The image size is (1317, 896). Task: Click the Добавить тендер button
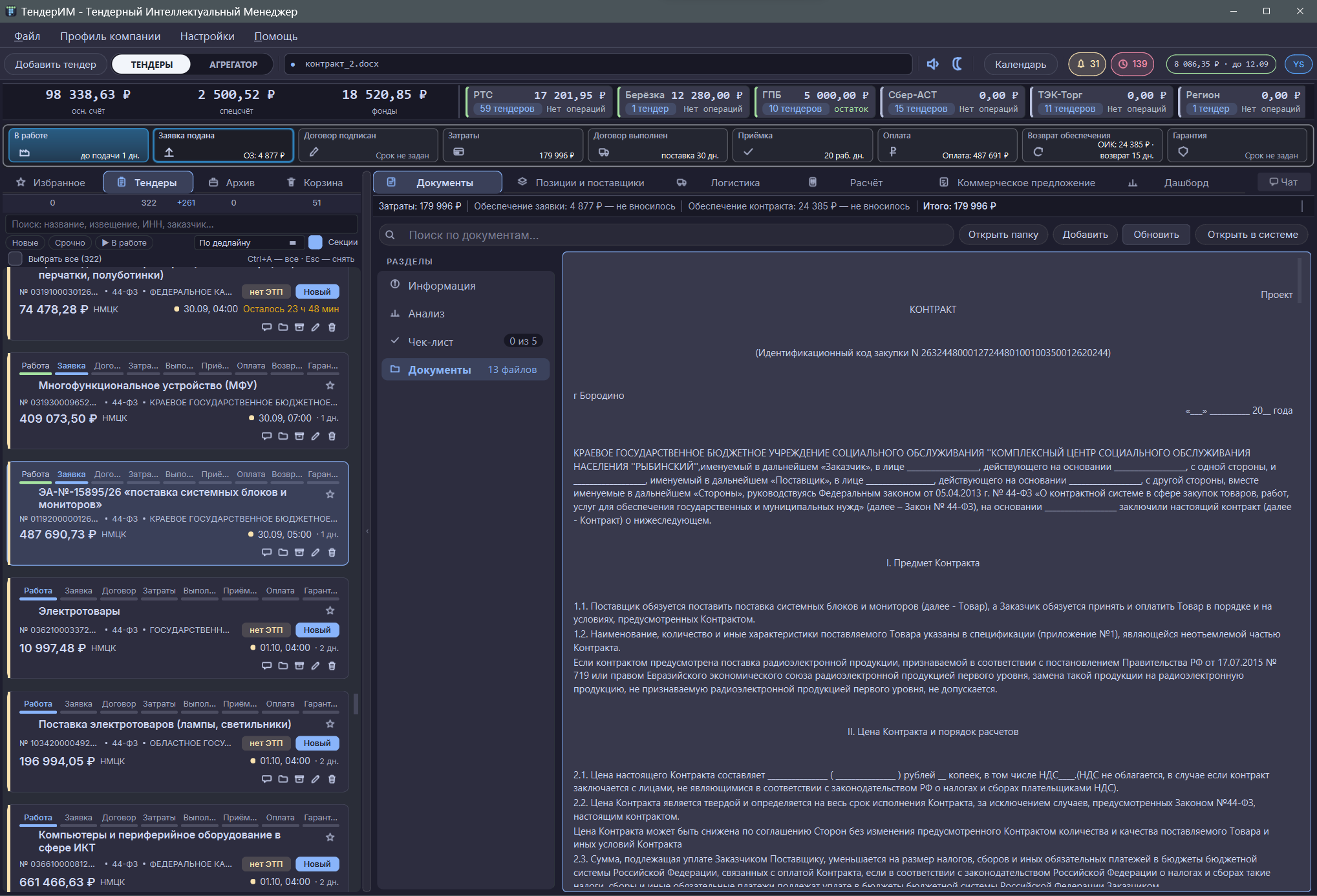pyautogui.click(x=56, y=64)
